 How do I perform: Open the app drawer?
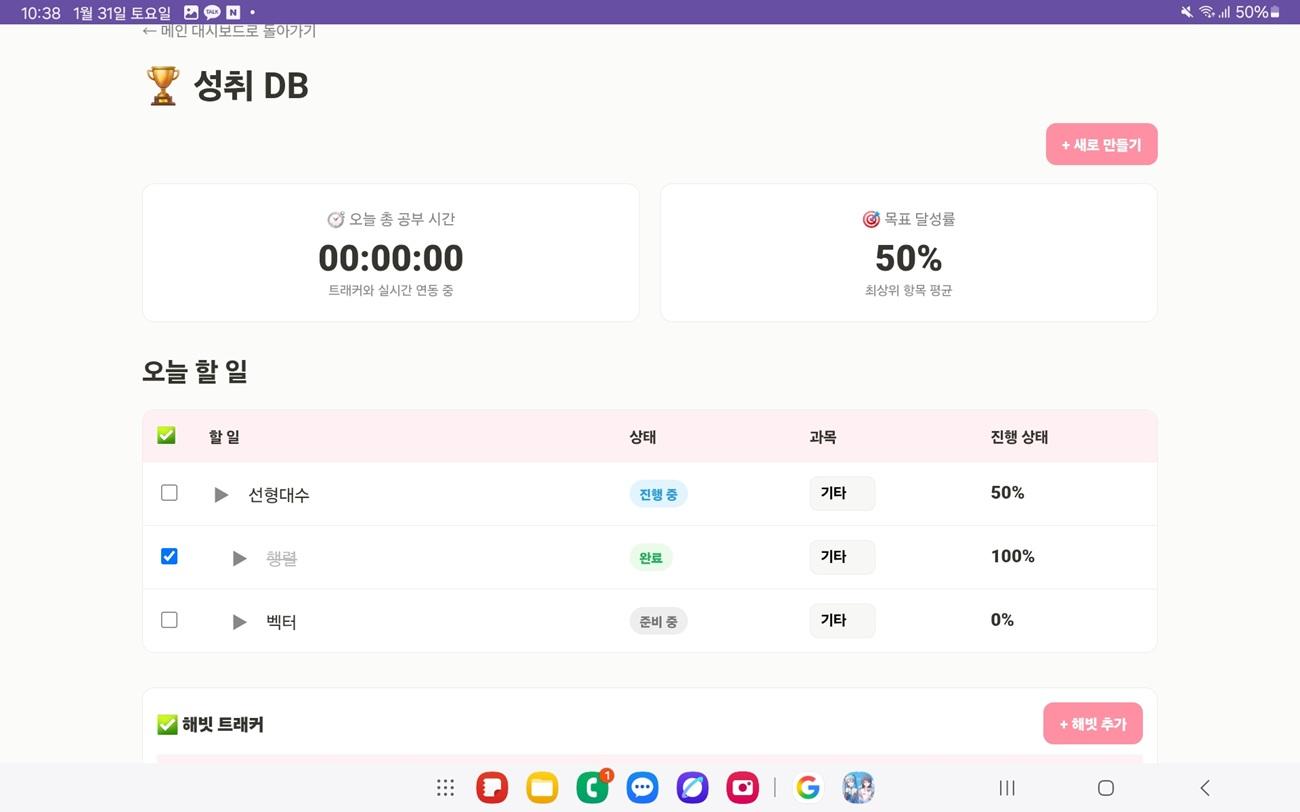point(445,787)
